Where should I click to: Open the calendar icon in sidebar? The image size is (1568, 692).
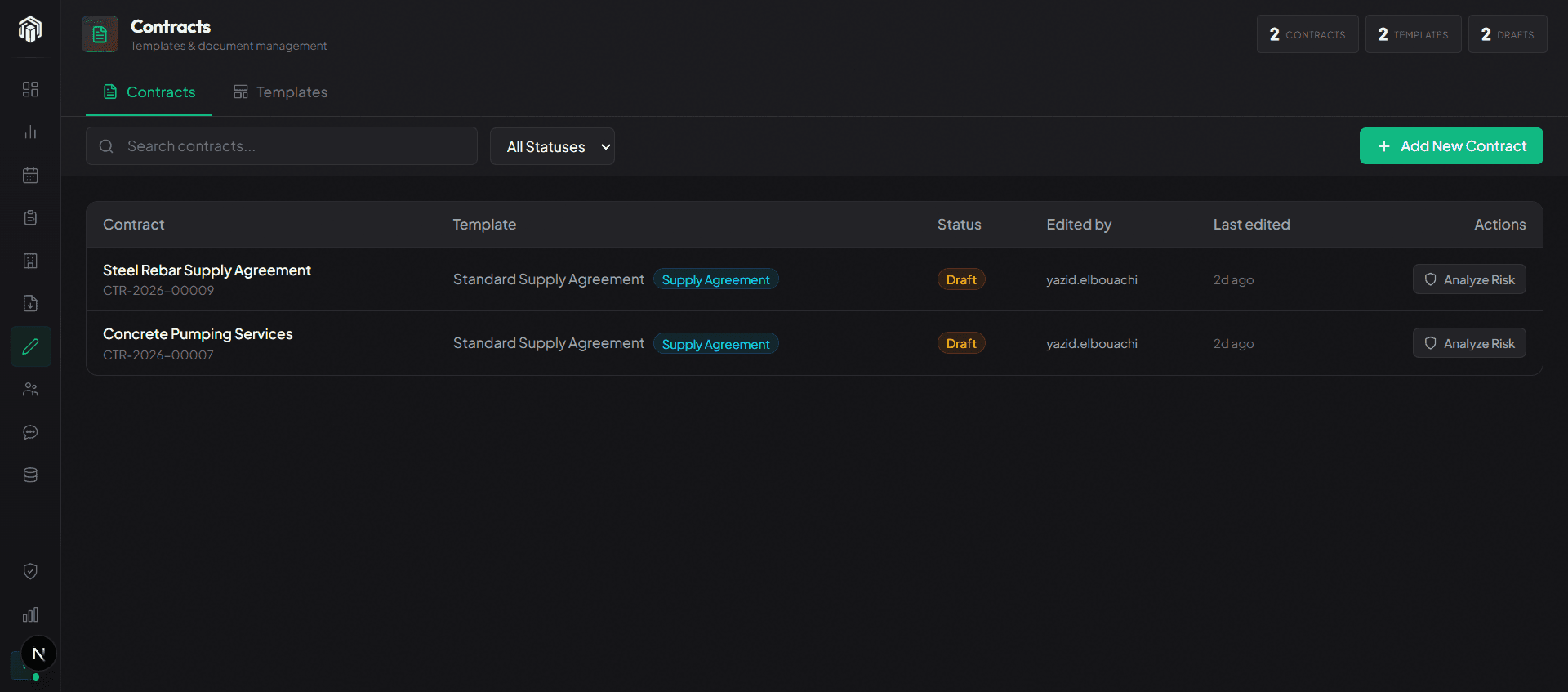30,175
